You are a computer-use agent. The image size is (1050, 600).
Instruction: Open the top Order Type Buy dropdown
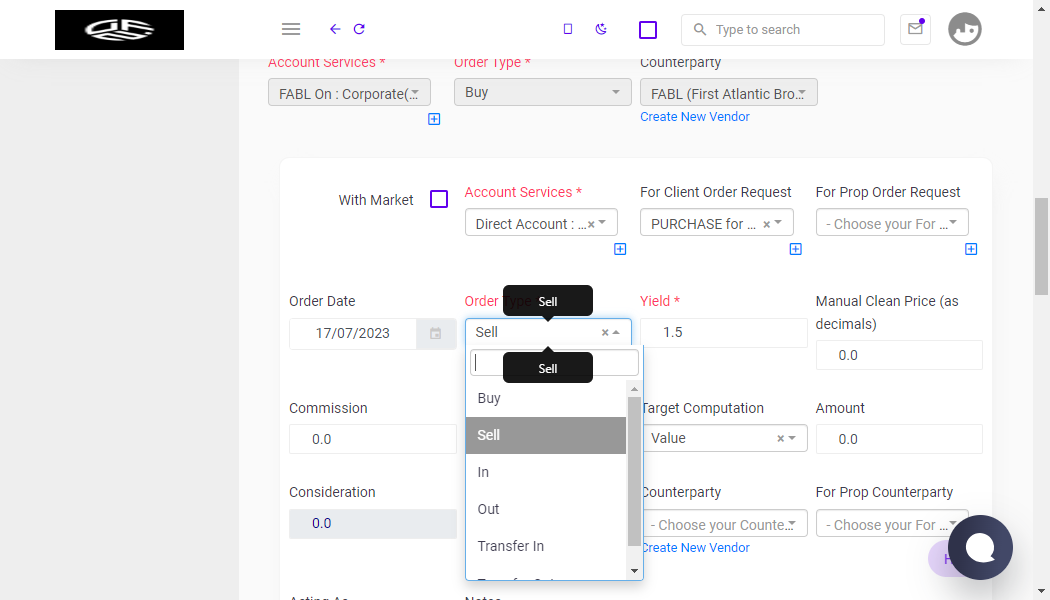click(542, 92)
